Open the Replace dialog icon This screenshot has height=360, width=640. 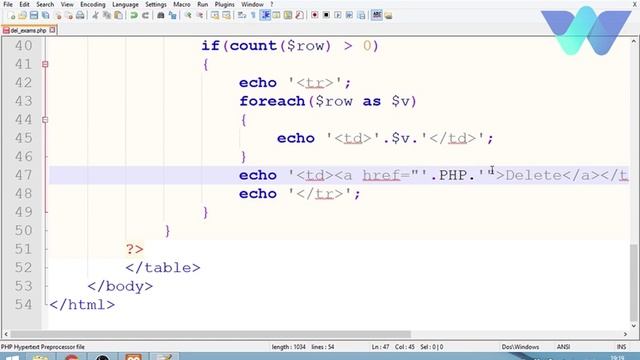pos(173,16)
